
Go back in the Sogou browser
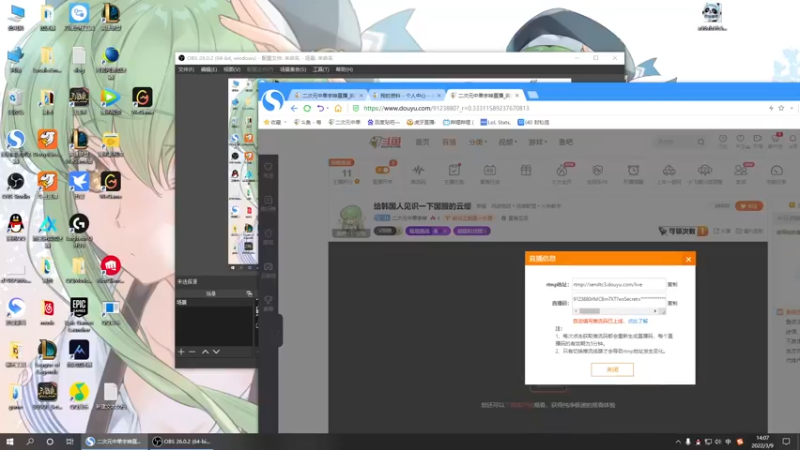tap(294, 108)
